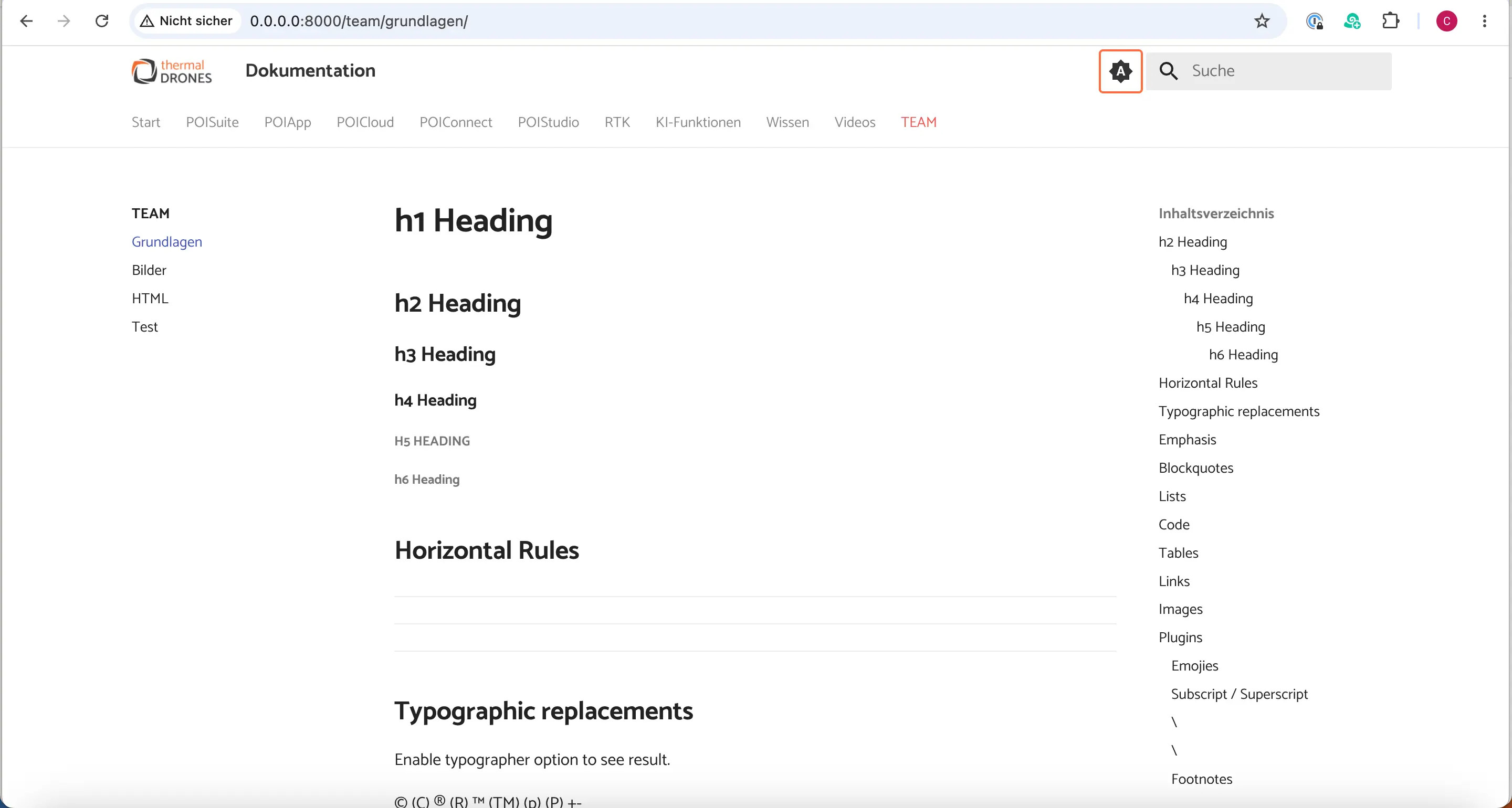Switch to the POIApp tab
The image size is (1512, 808).
point(288,122)
